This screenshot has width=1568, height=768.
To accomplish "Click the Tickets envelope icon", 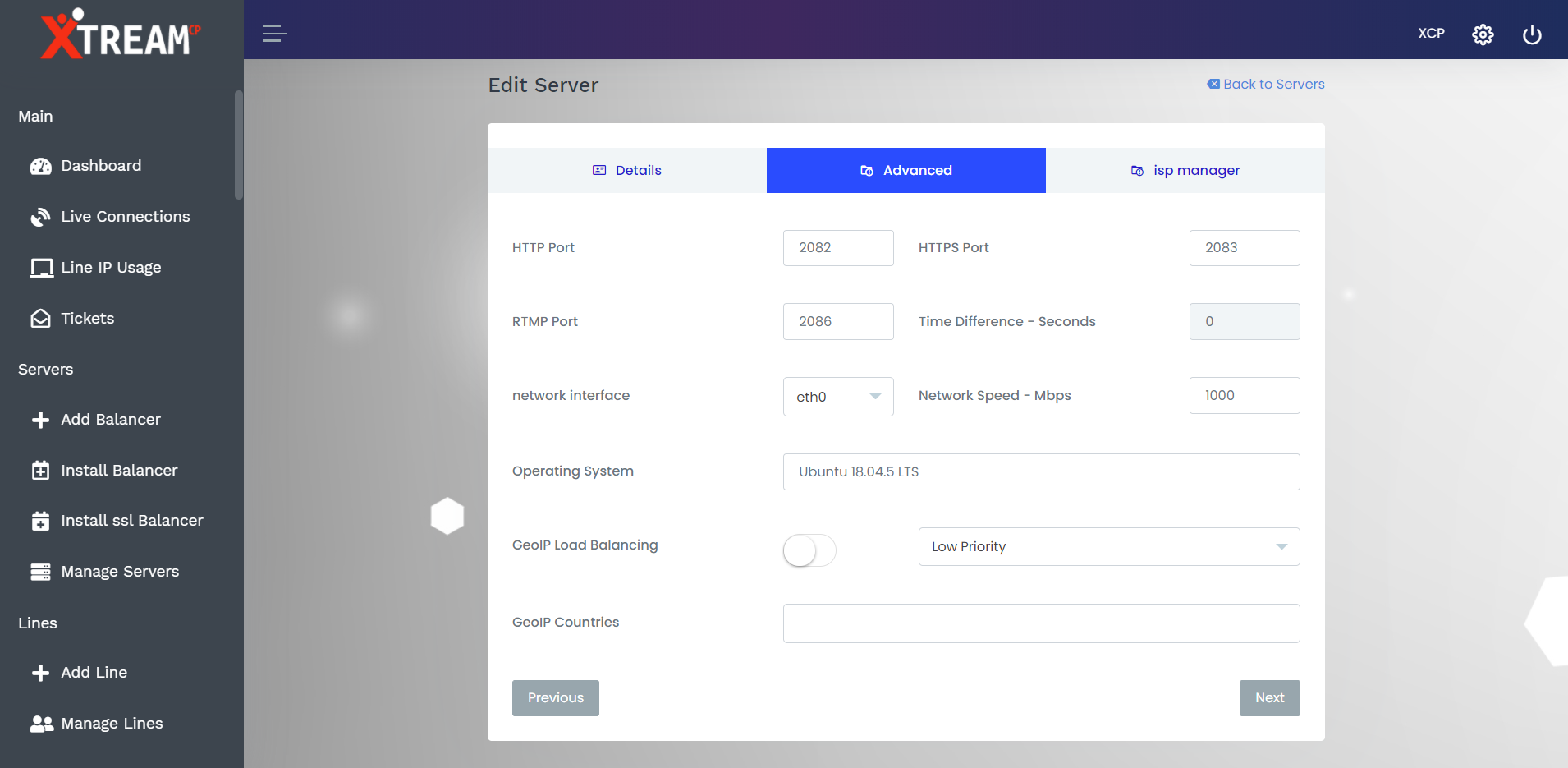I will coord(40,319).
